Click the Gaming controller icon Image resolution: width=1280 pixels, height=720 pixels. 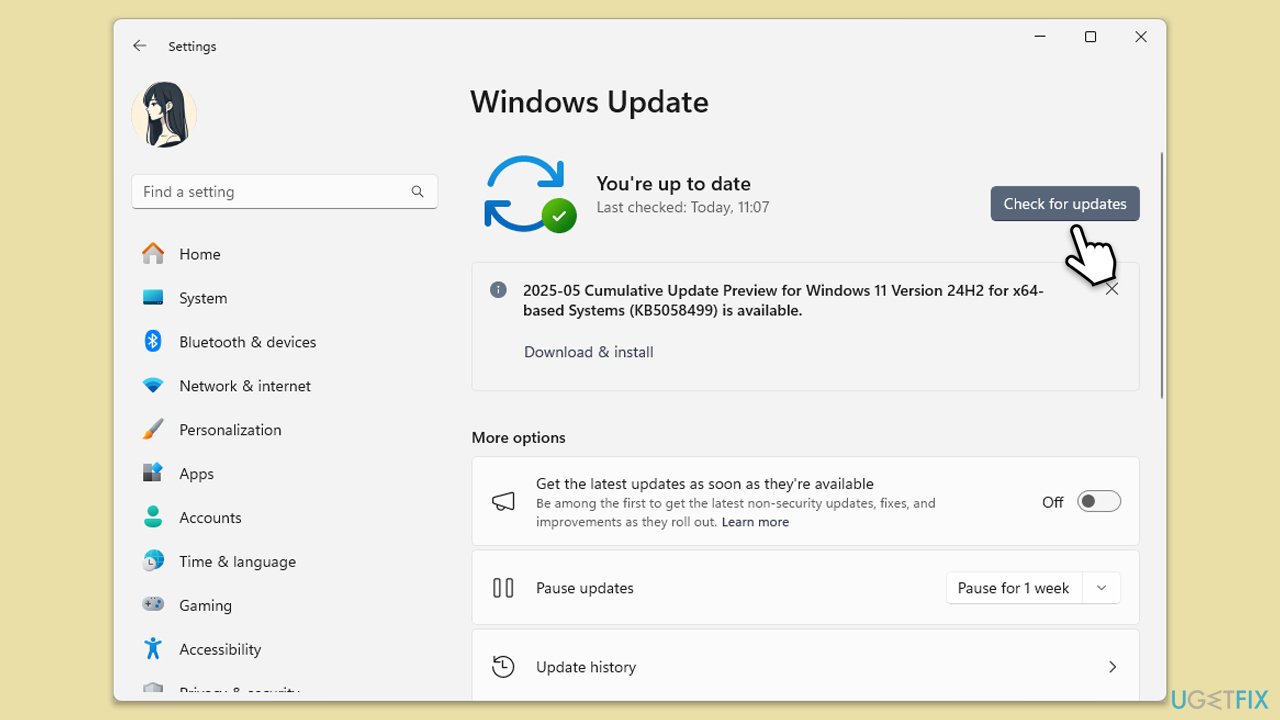pos(153,605)
